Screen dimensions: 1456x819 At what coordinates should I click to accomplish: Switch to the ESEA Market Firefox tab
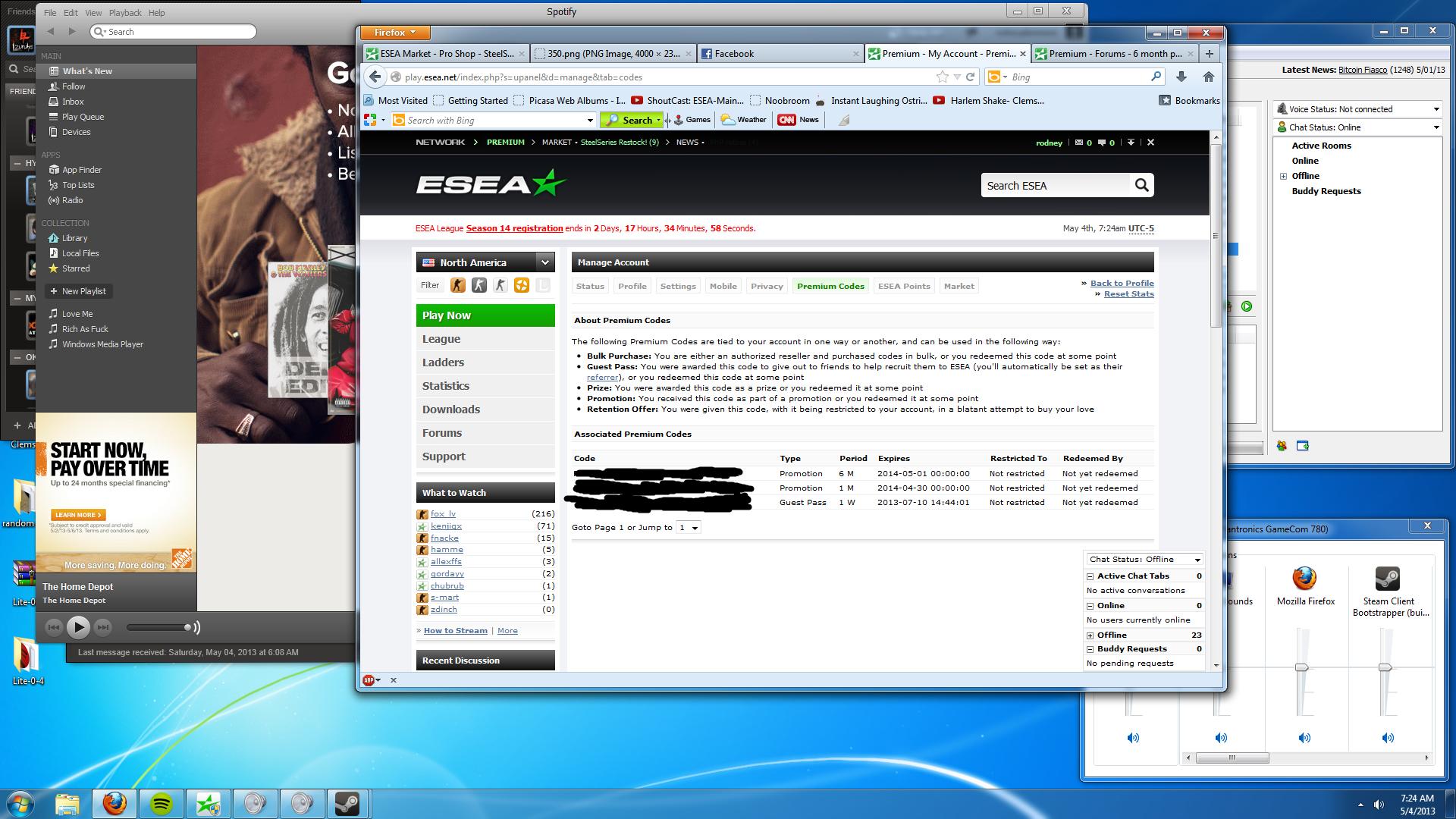pyautogui.click(x=445, y=53)
